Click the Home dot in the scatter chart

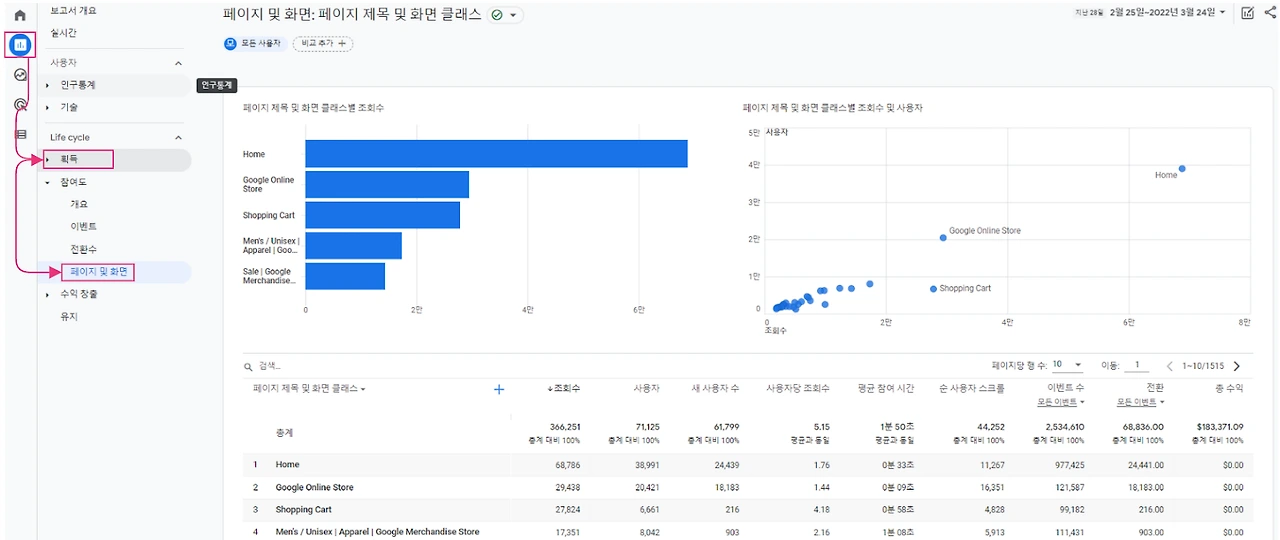[x=1181, y=169]
